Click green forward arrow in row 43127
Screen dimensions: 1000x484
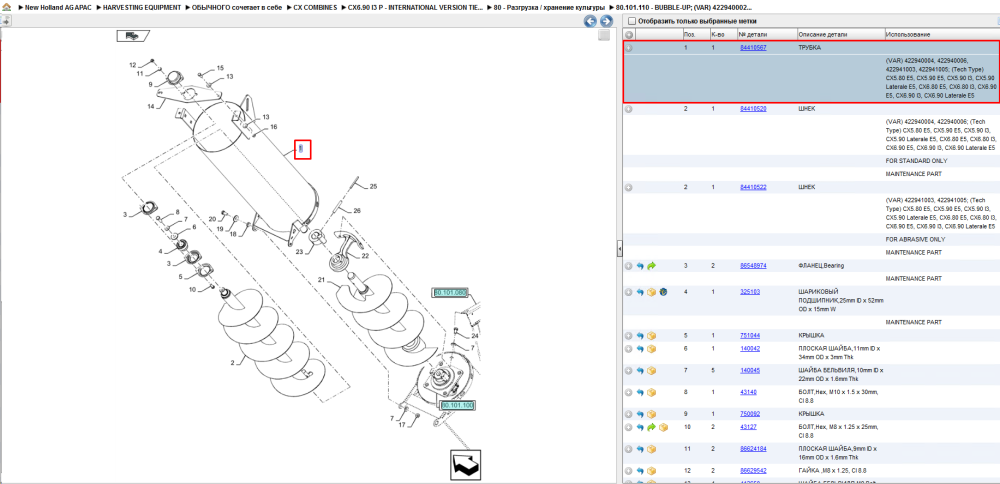pos(651,427)
